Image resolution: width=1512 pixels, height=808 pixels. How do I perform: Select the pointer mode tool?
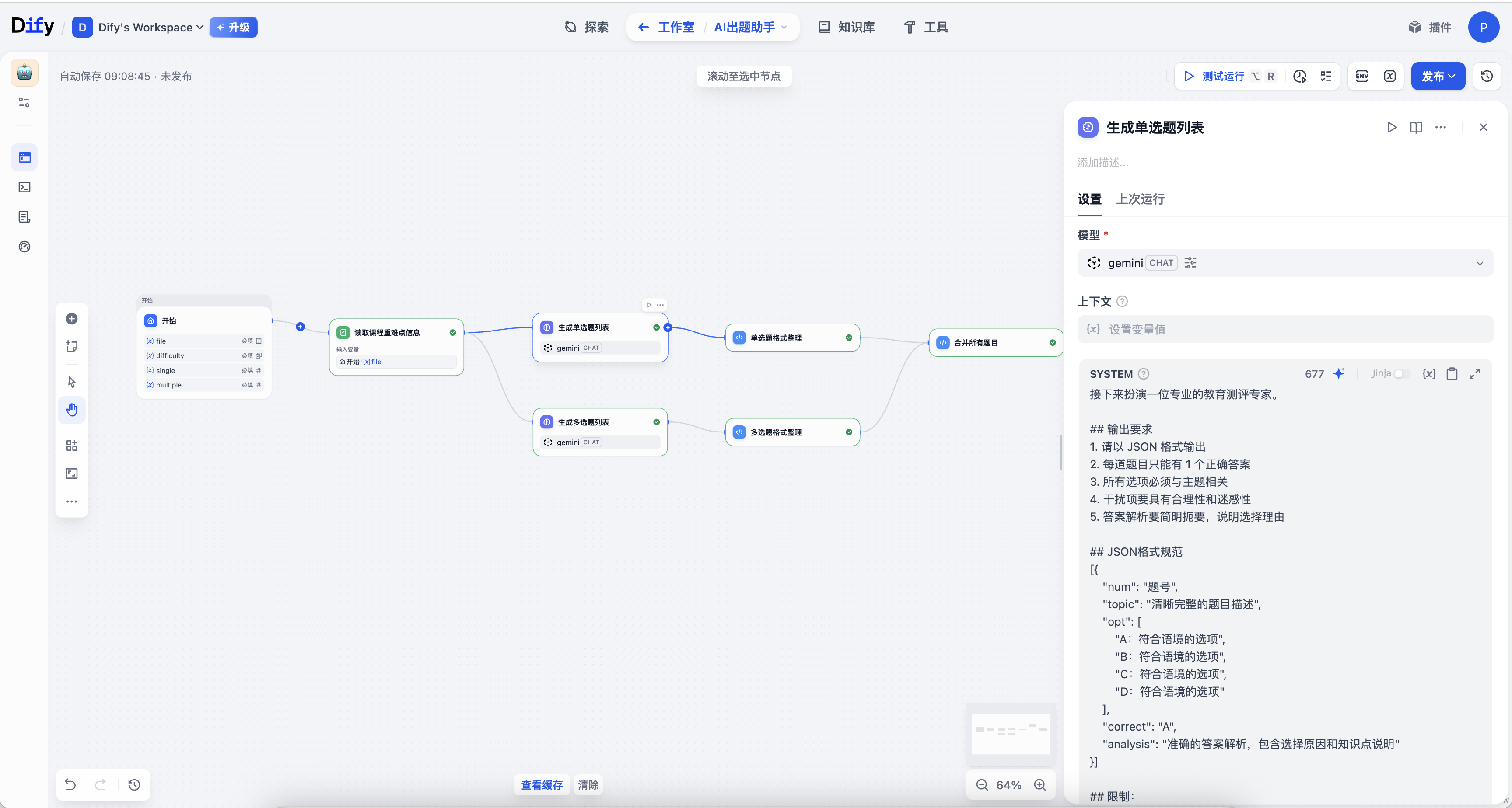tap(72, 382)
